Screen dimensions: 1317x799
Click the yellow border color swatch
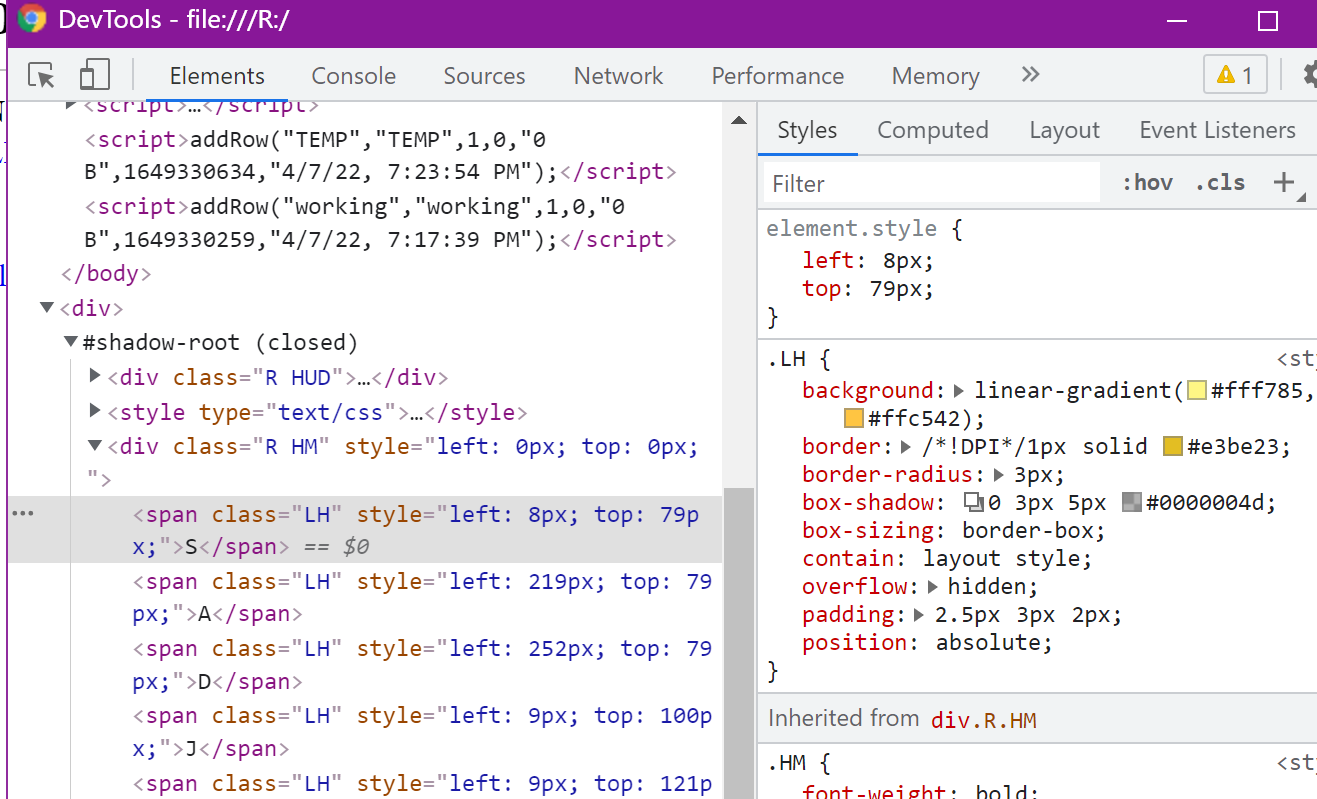(1171, 446)
